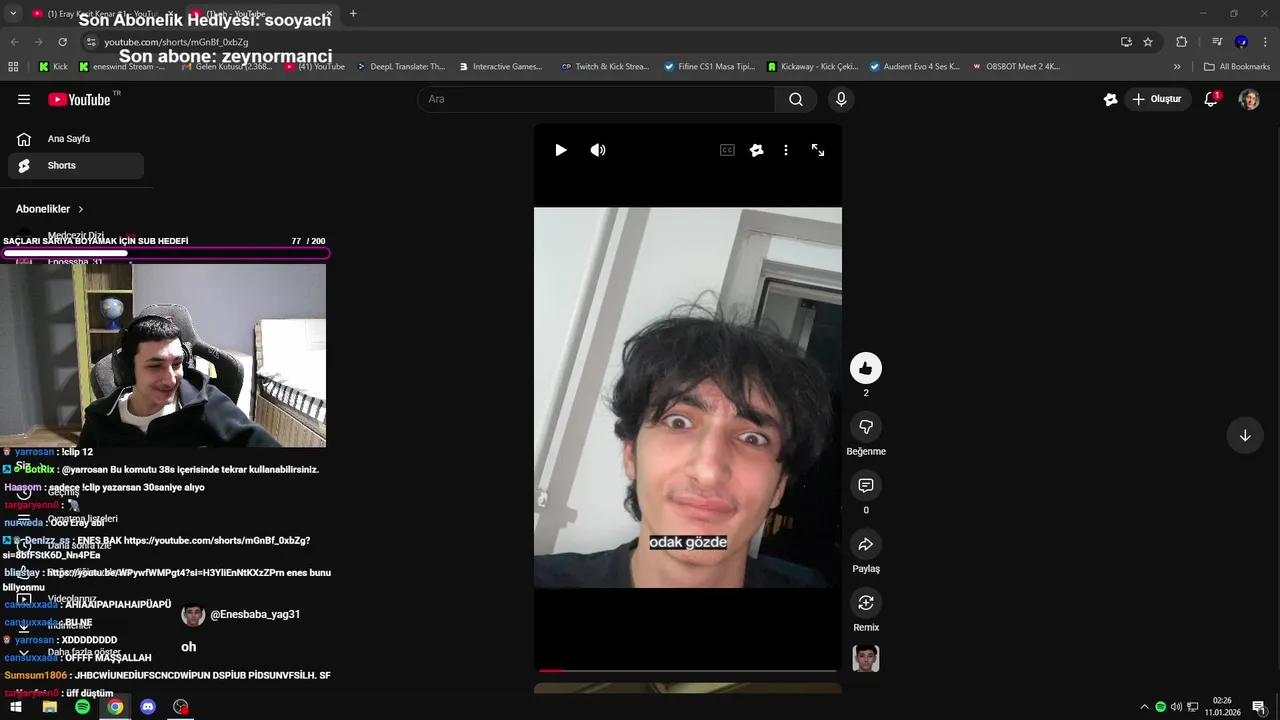Toggle closed captions on the Short
The image size is (1280, 720).
tap(727, 150)
